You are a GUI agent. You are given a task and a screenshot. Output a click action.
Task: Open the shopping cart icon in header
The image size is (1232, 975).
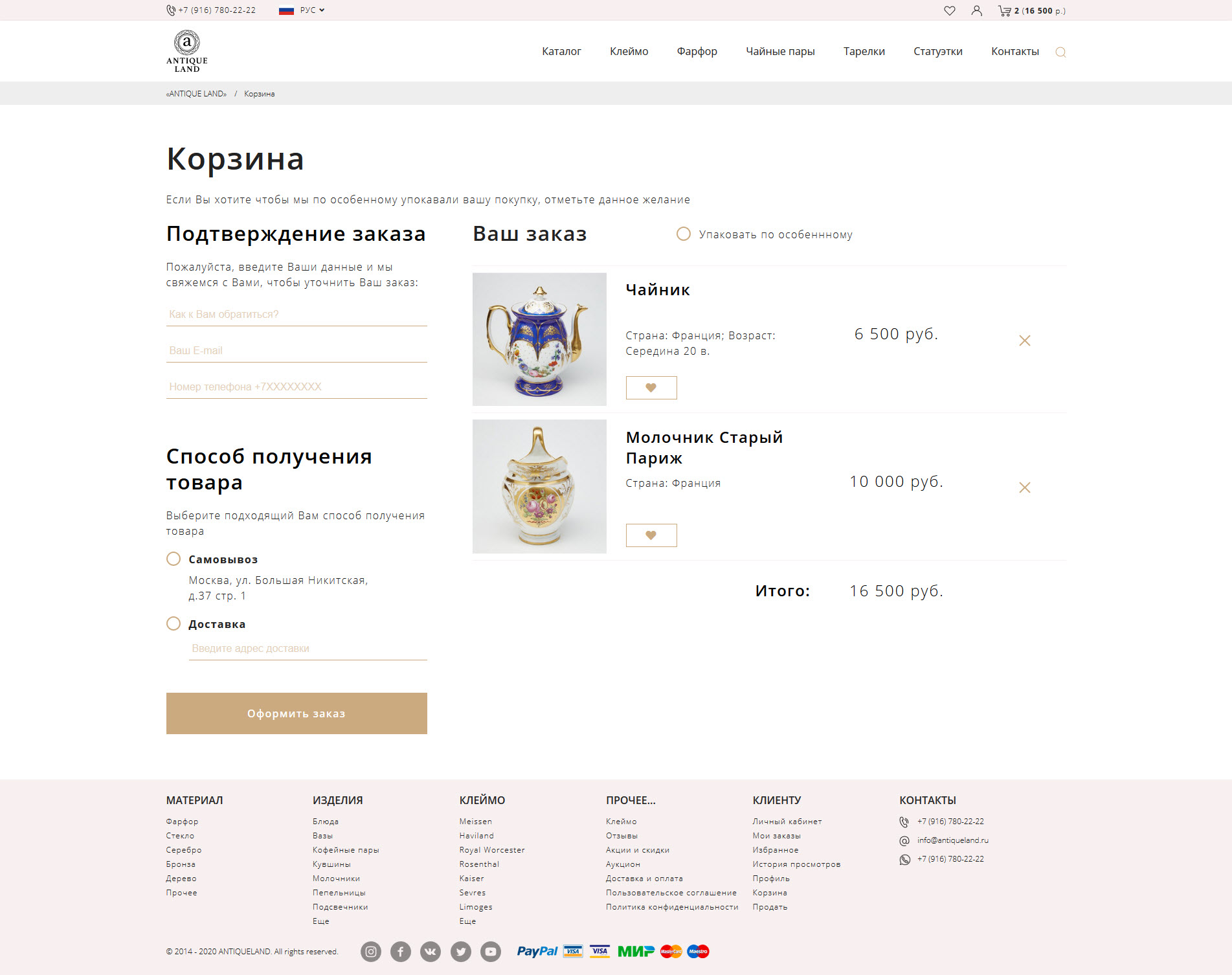tap(1004, 10)
